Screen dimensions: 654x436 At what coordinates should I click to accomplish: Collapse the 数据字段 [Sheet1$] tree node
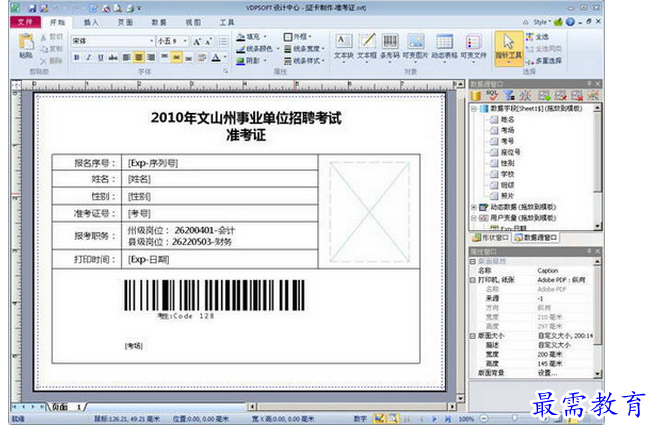pos(474,109)
